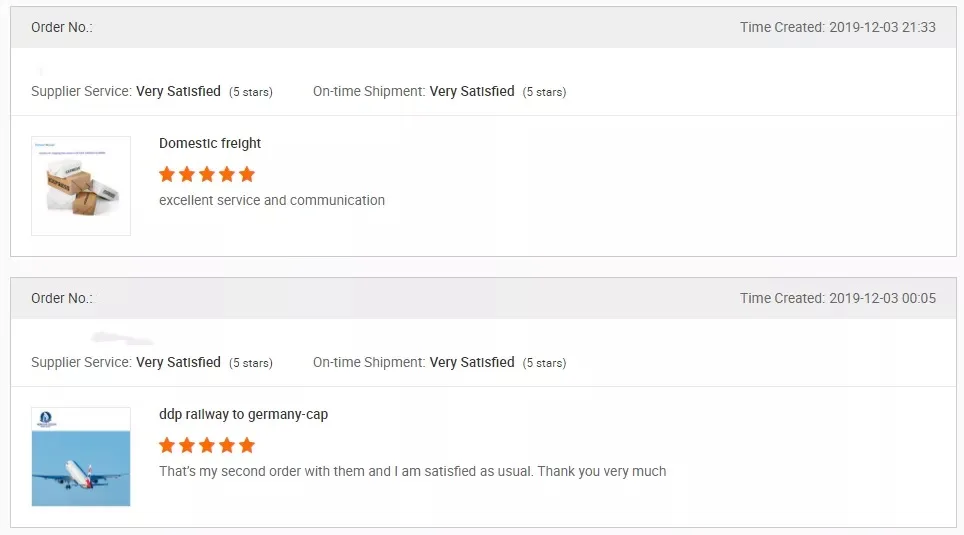The width and height of the screenshot is (964, 535).
Task: Click Order No. of the 00:05 order
Action: 62,298
